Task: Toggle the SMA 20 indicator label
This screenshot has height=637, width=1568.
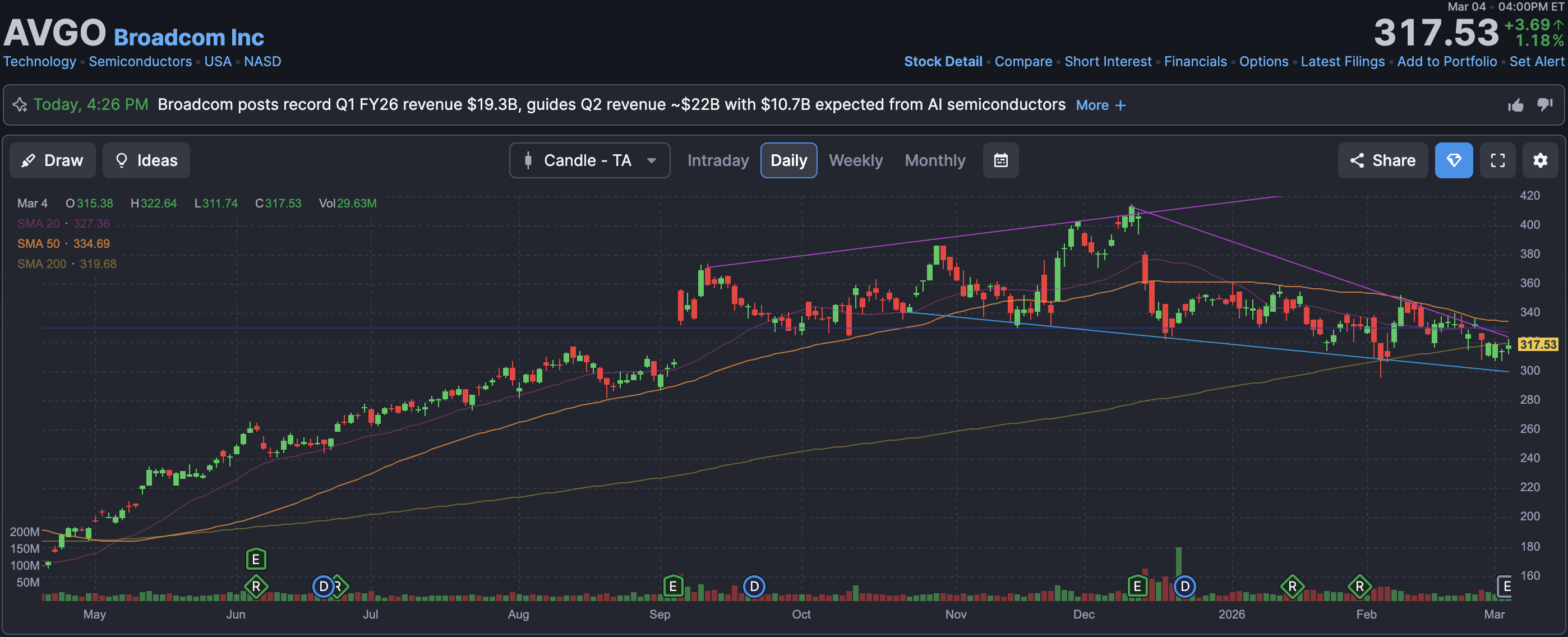Action: click(x=38, y=223)
